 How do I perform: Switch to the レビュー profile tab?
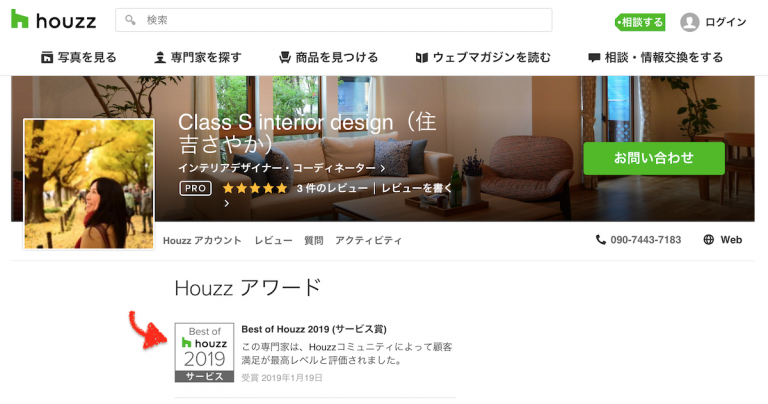(273, 240)
